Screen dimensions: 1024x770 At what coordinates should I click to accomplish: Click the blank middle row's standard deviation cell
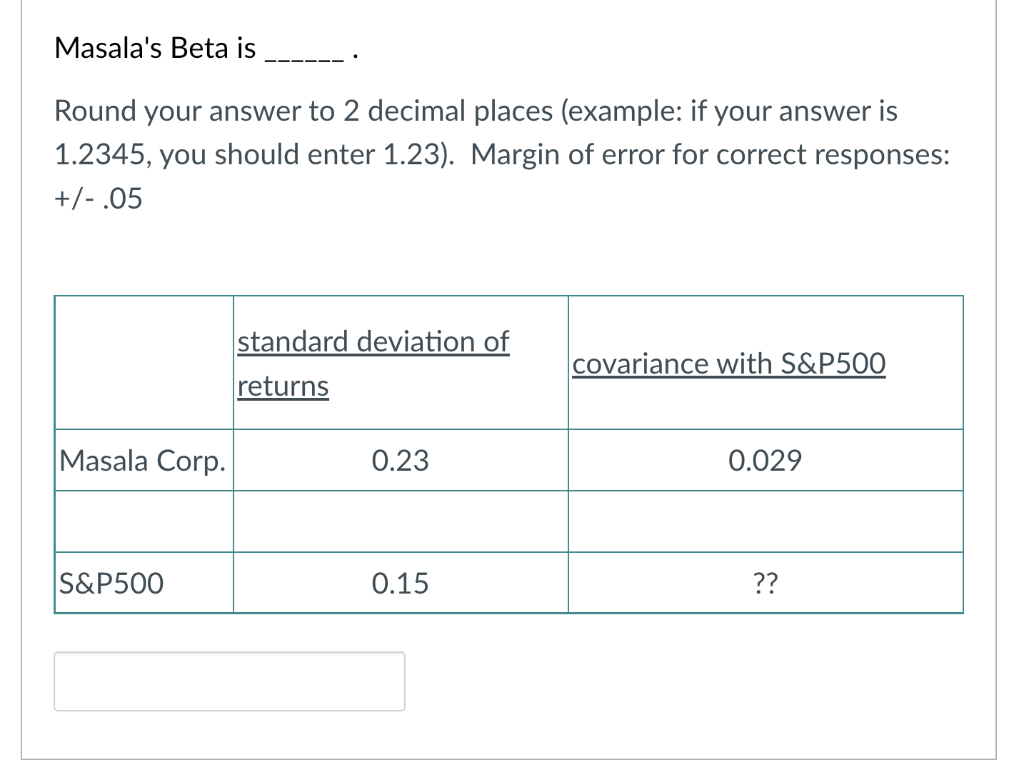(401, 521)
